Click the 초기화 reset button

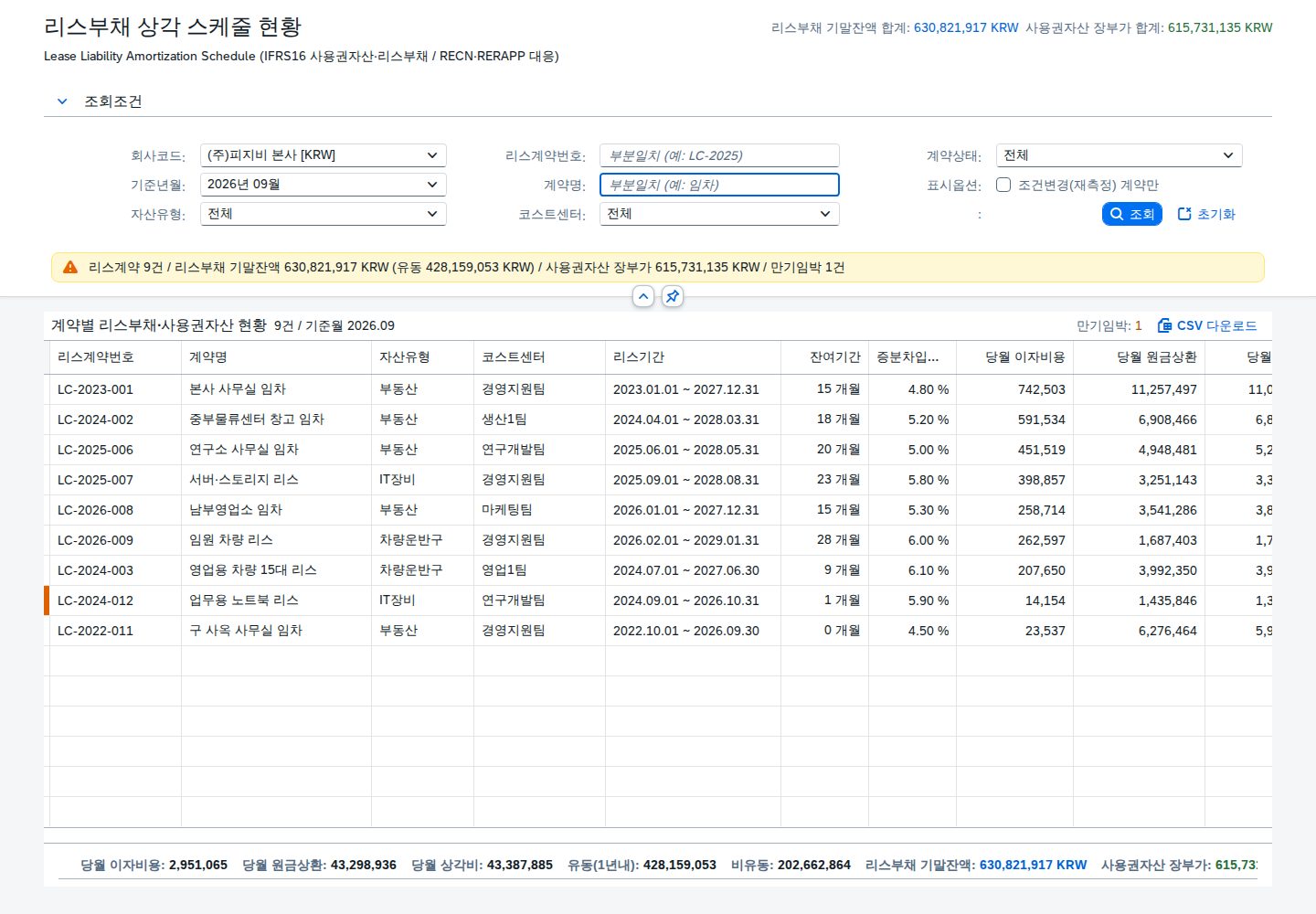1206,214
